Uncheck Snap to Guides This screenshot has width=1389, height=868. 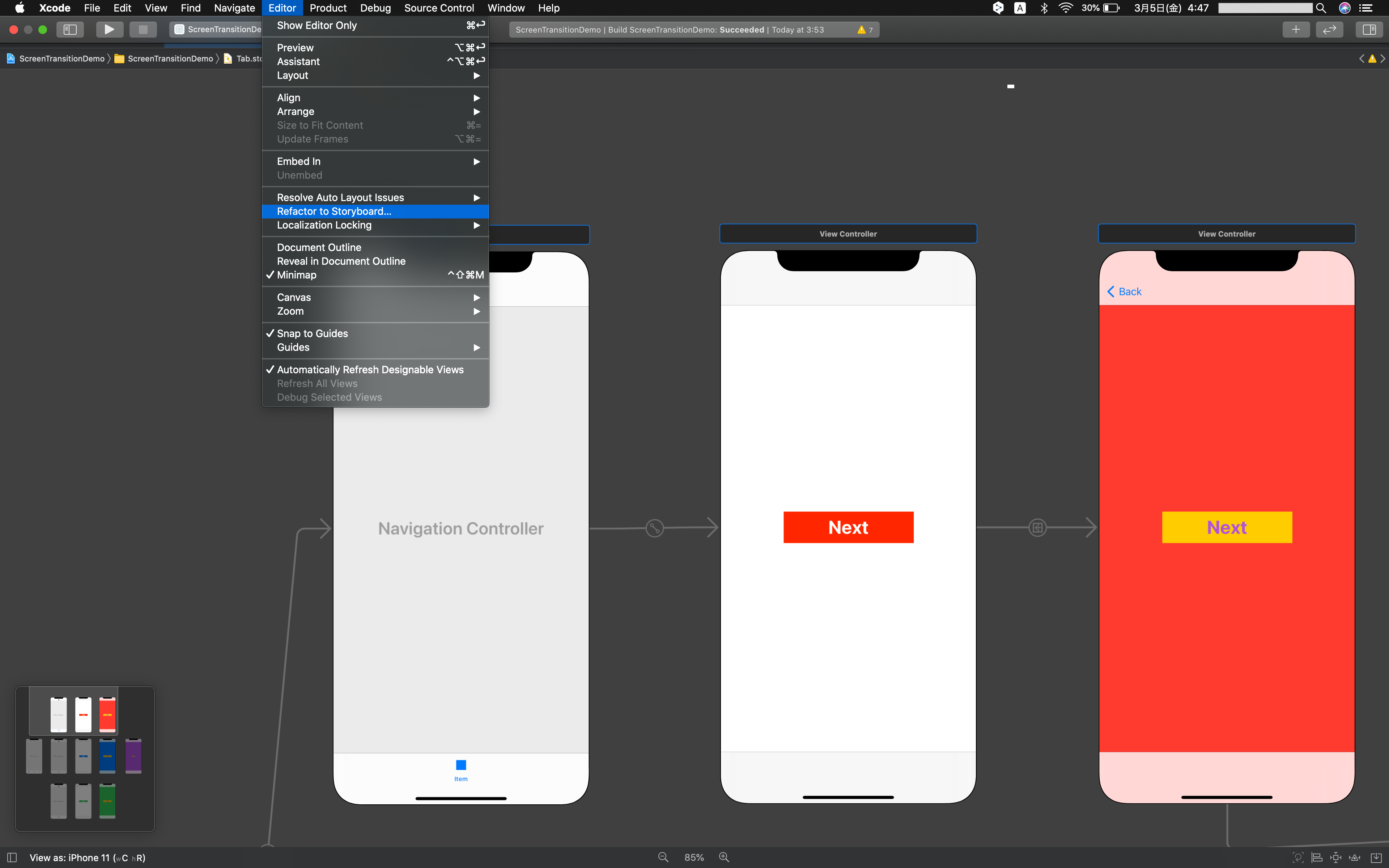312,333
